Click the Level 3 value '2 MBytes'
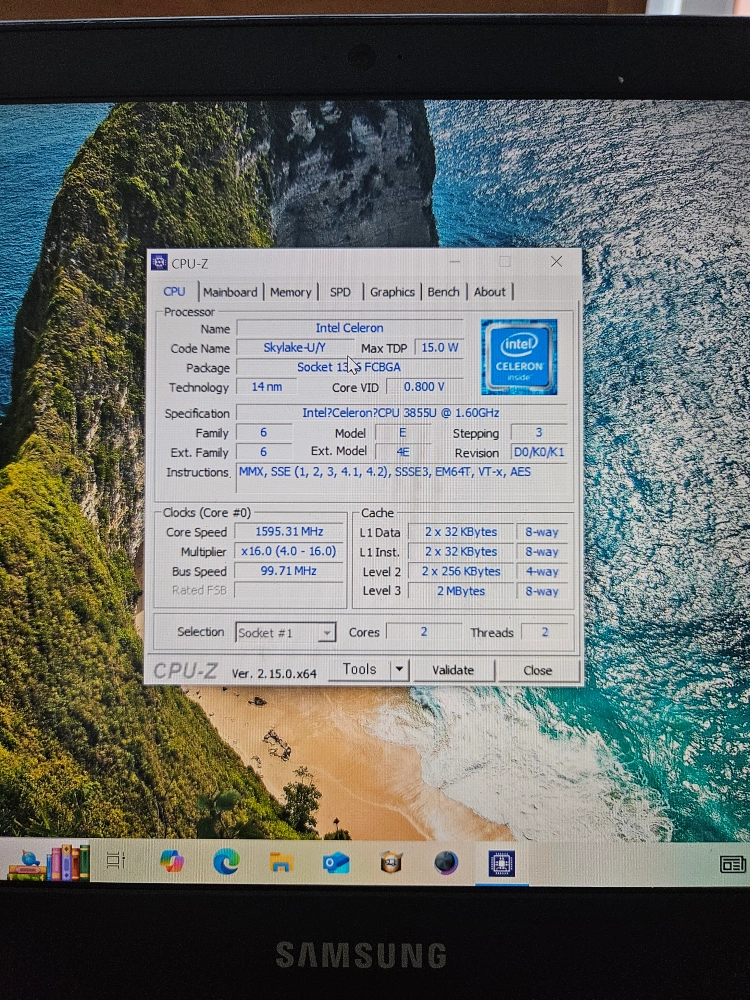This screenshot has width=750, height=1000. point(460,591)
